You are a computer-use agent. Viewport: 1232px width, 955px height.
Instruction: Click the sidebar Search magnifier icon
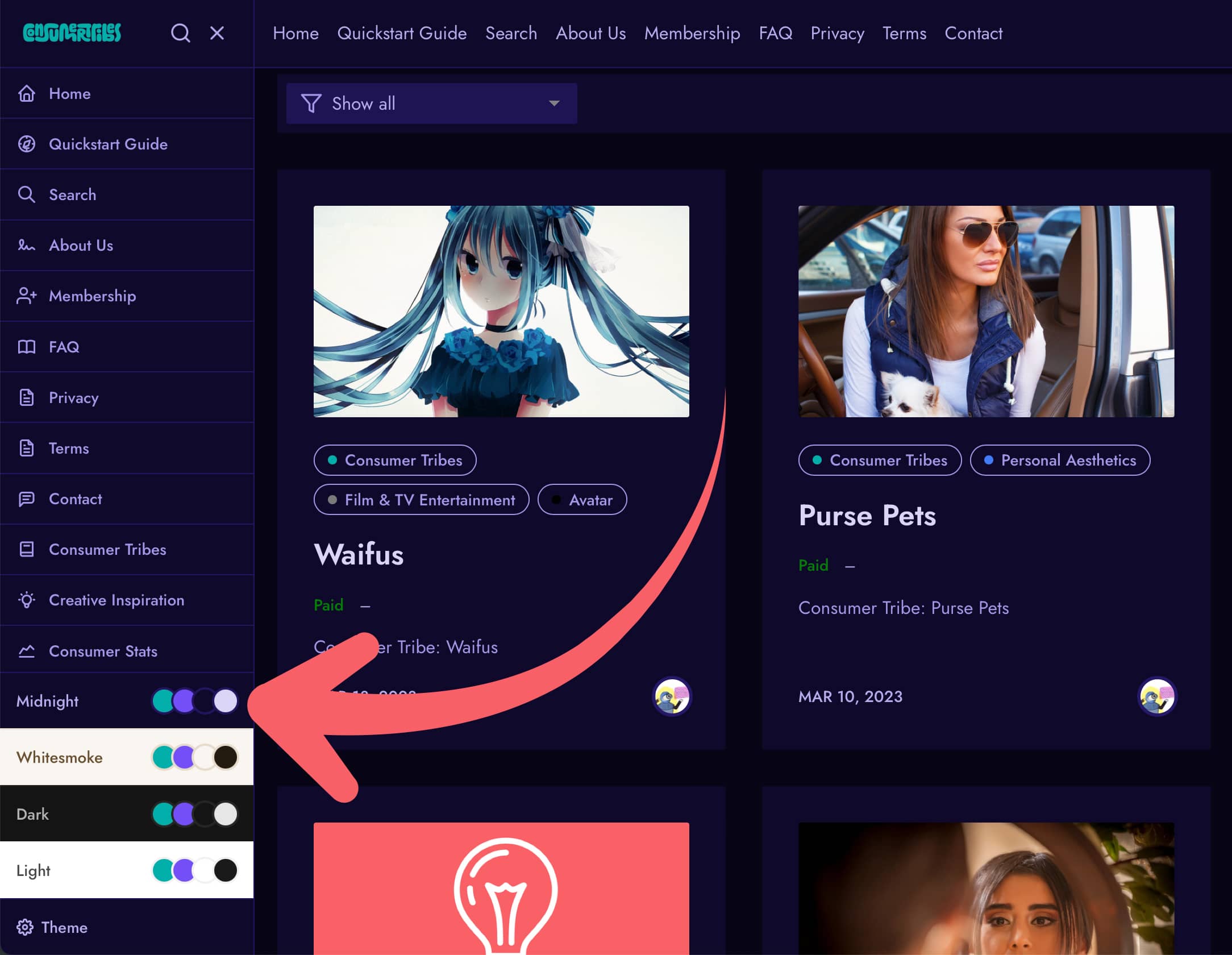(27, 194)
